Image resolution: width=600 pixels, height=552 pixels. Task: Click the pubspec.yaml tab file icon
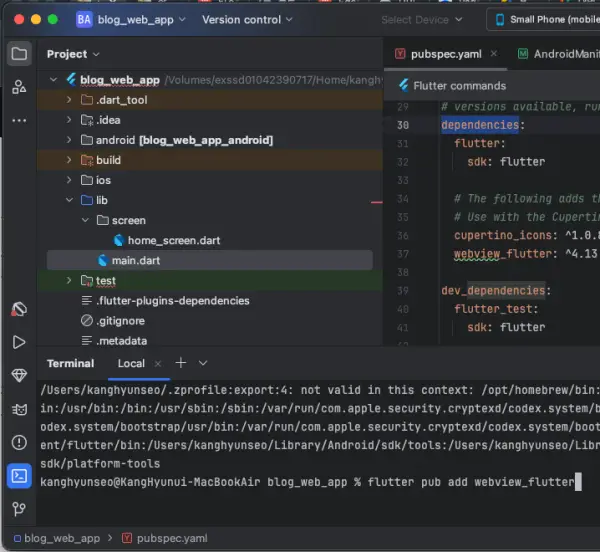click(x=400, y=54)
